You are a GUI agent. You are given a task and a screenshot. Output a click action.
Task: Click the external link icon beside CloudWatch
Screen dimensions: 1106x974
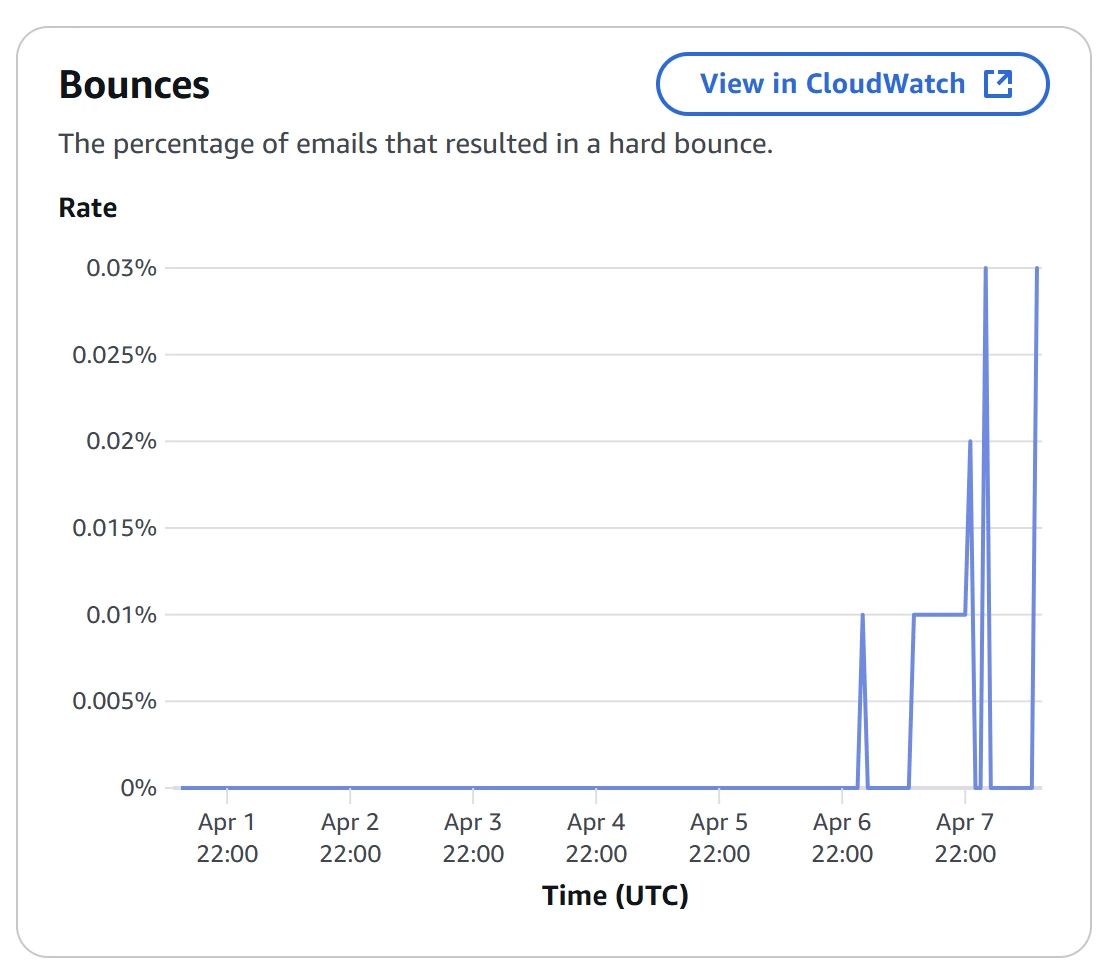click(998, 84)
